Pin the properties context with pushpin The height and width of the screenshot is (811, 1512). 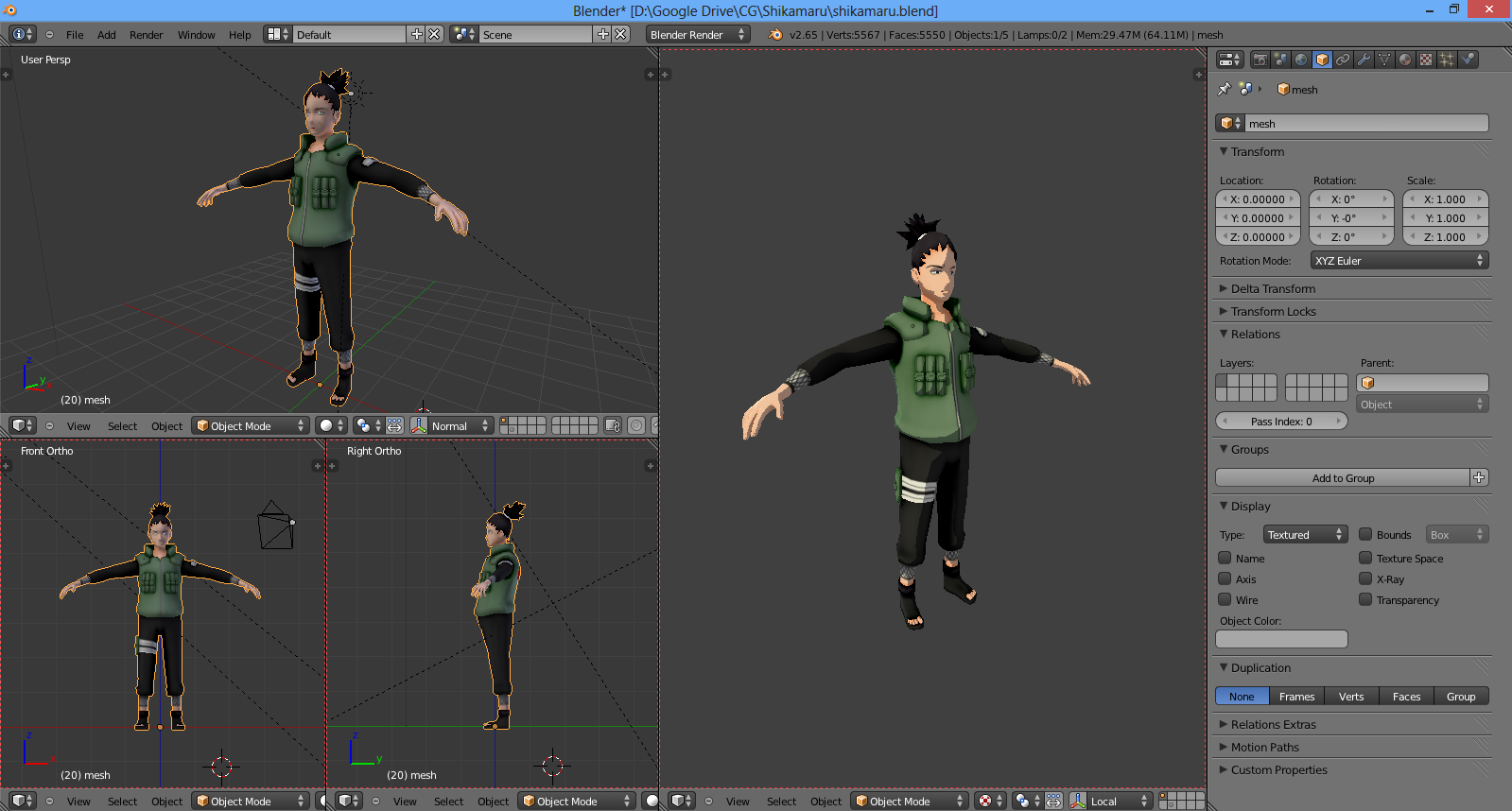1225,89
